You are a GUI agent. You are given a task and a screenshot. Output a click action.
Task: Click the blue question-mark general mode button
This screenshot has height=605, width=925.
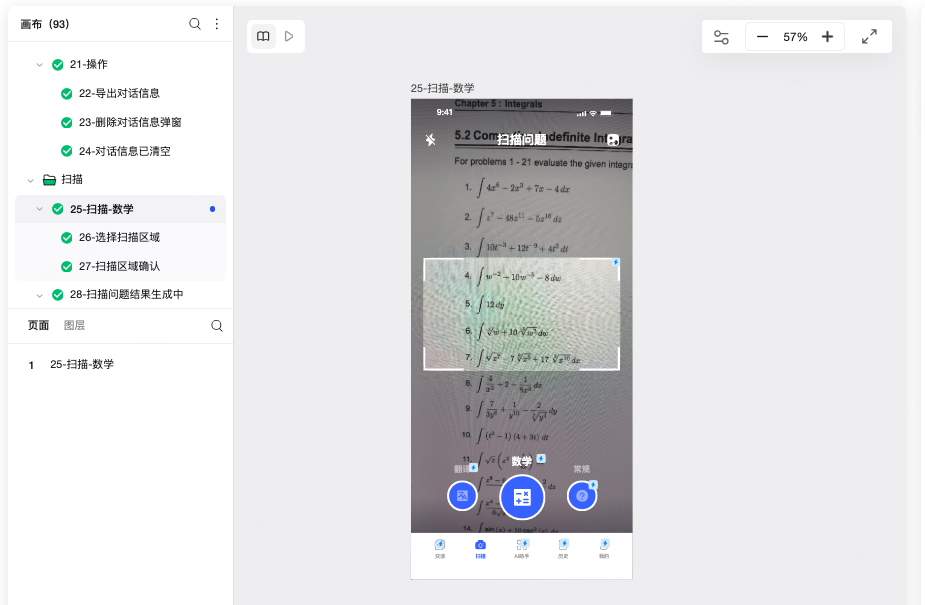(x=582, y=496)
